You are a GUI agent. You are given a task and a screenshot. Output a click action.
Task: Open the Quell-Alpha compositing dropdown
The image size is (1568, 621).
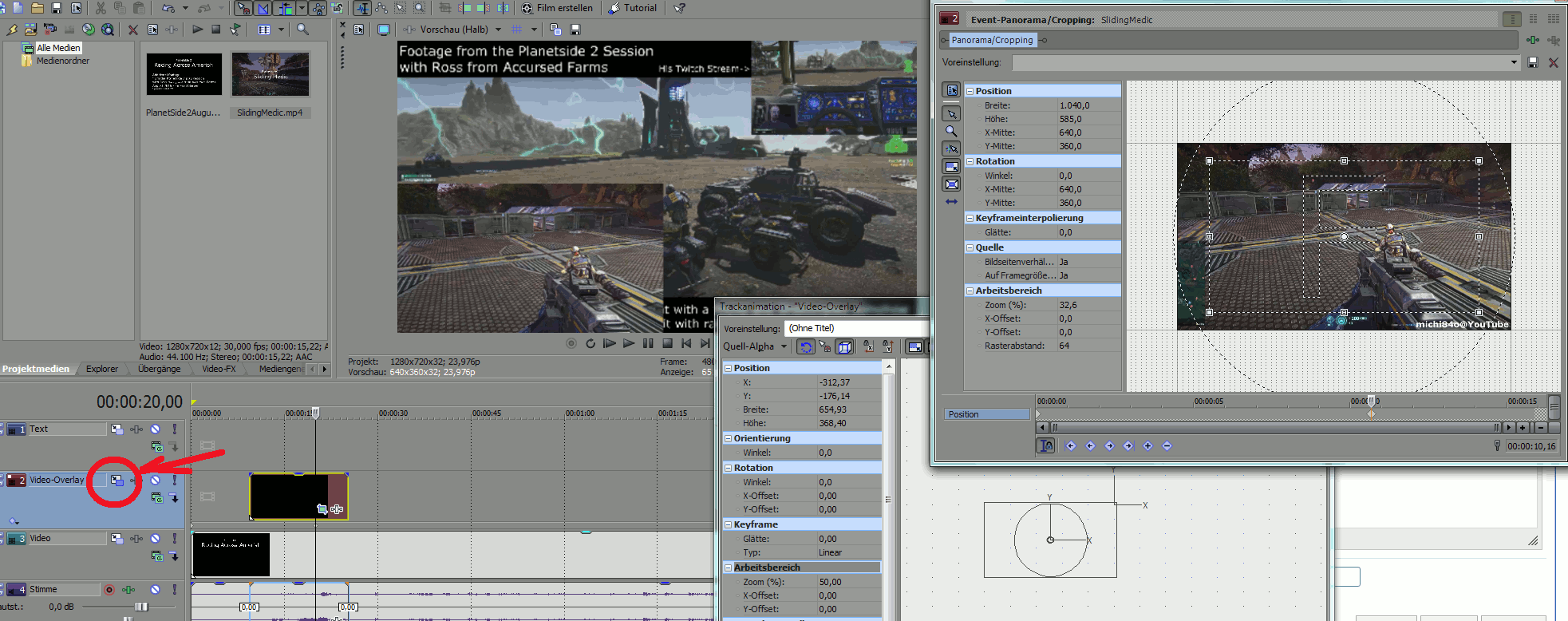(x=755, y=346)
